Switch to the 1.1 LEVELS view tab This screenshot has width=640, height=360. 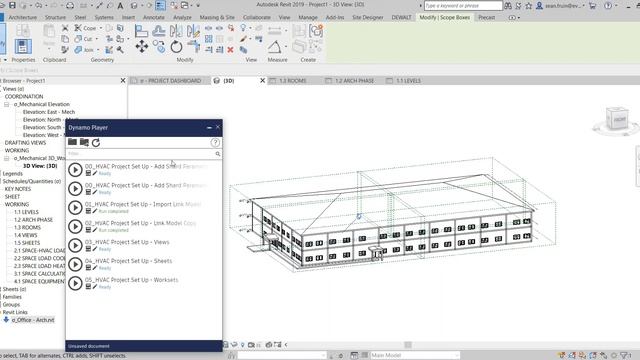coord(408,81)
